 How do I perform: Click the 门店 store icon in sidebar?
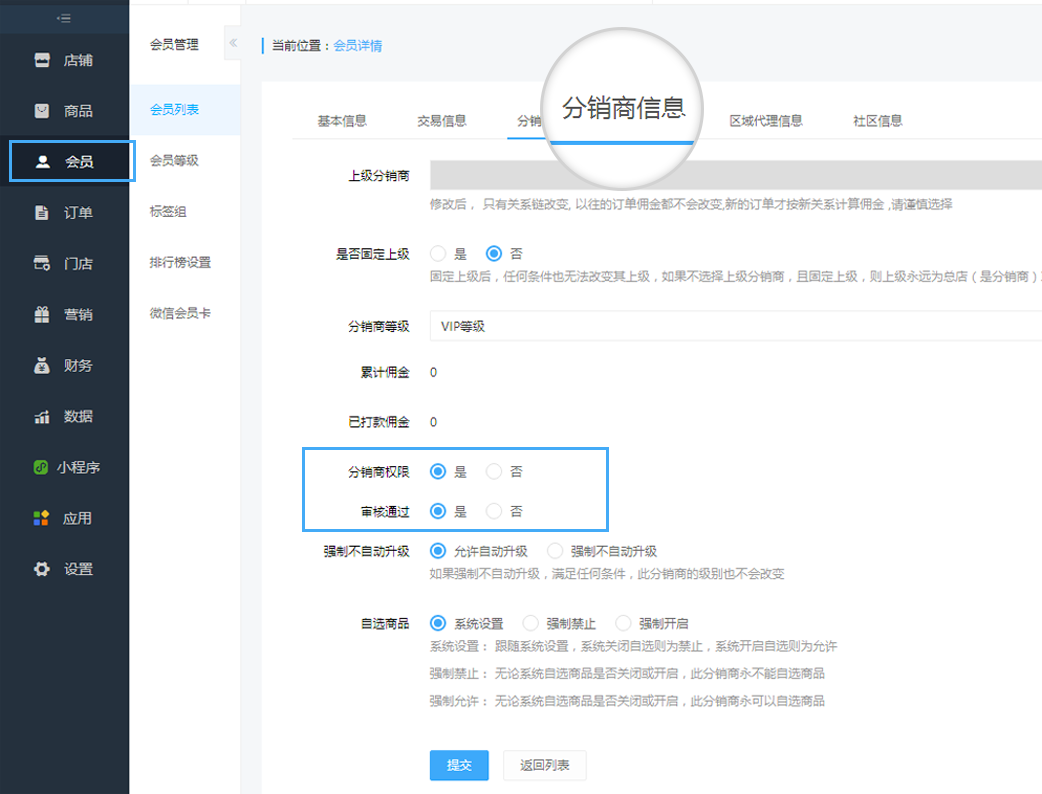pyautogui.click(x=42, y=263)
